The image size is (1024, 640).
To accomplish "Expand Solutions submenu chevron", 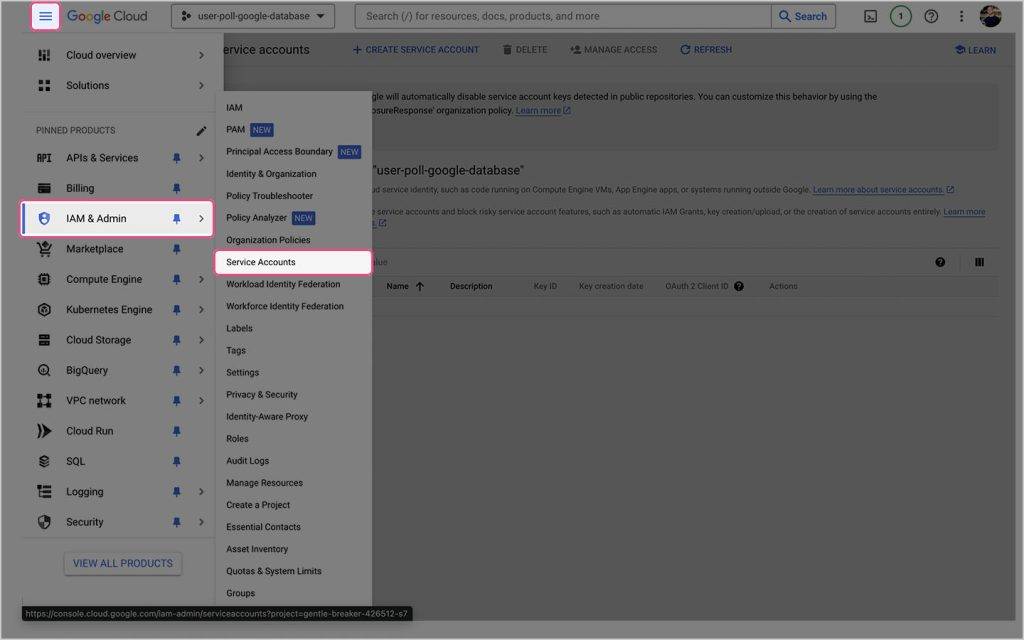I will point(201,86).
